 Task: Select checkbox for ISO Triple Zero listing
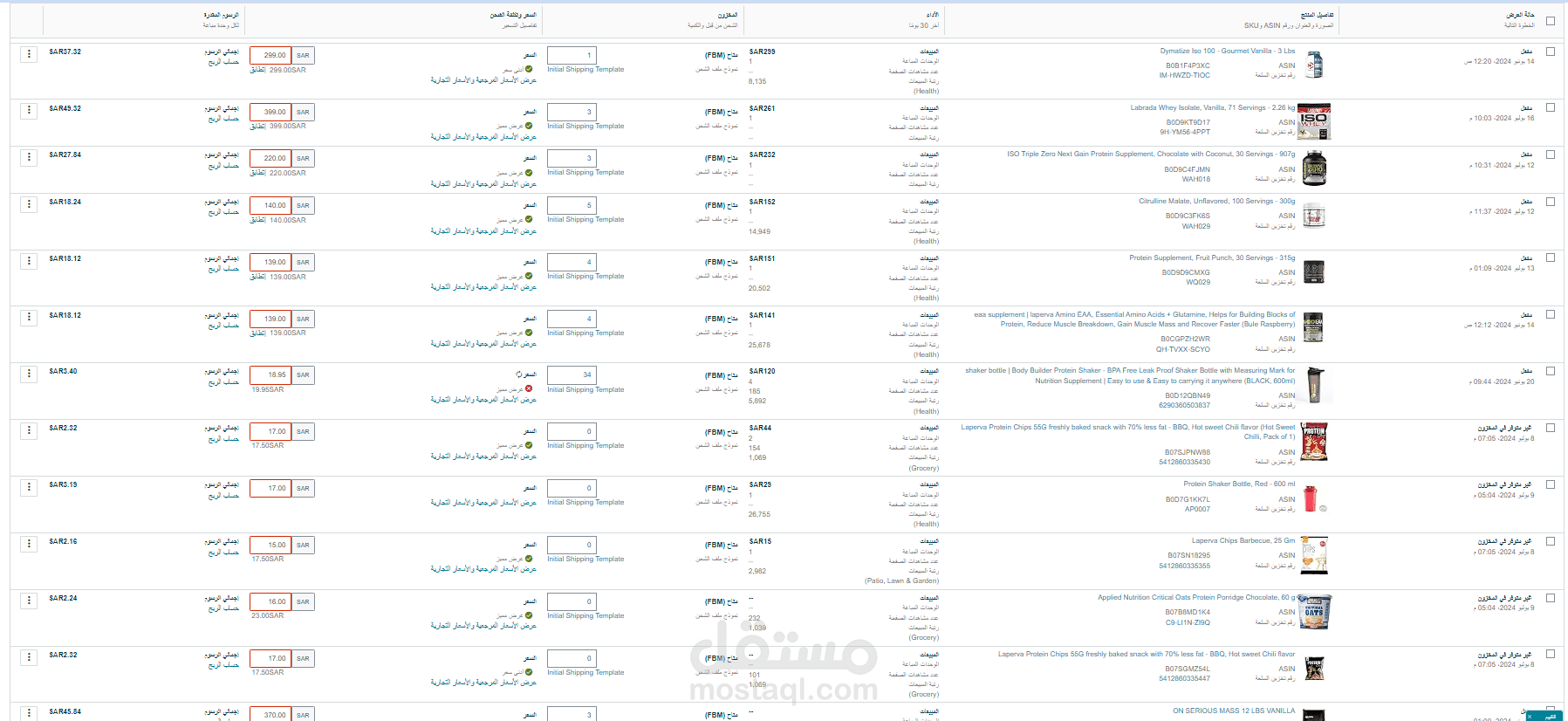[x=1551, y=154]
